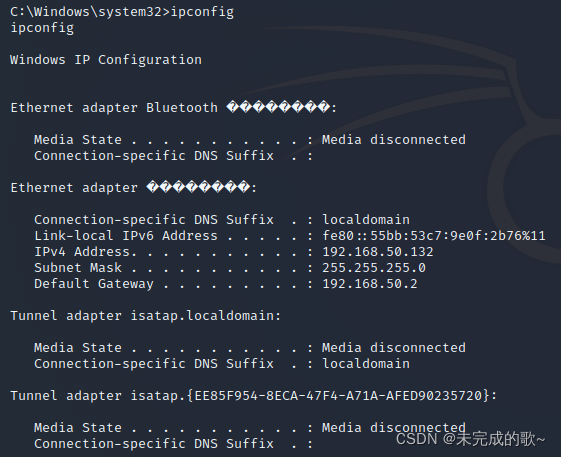Click the Tunnel adapter isatap.localdomain heading
Screen dimensions: 561x457
click(146, 316)
